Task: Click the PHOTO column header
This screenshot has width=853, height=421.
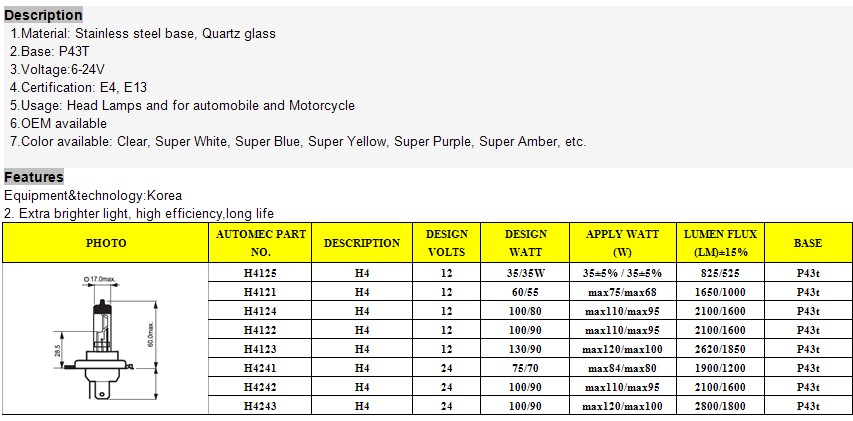Action: pyautogui.click(x=106, y=243)
